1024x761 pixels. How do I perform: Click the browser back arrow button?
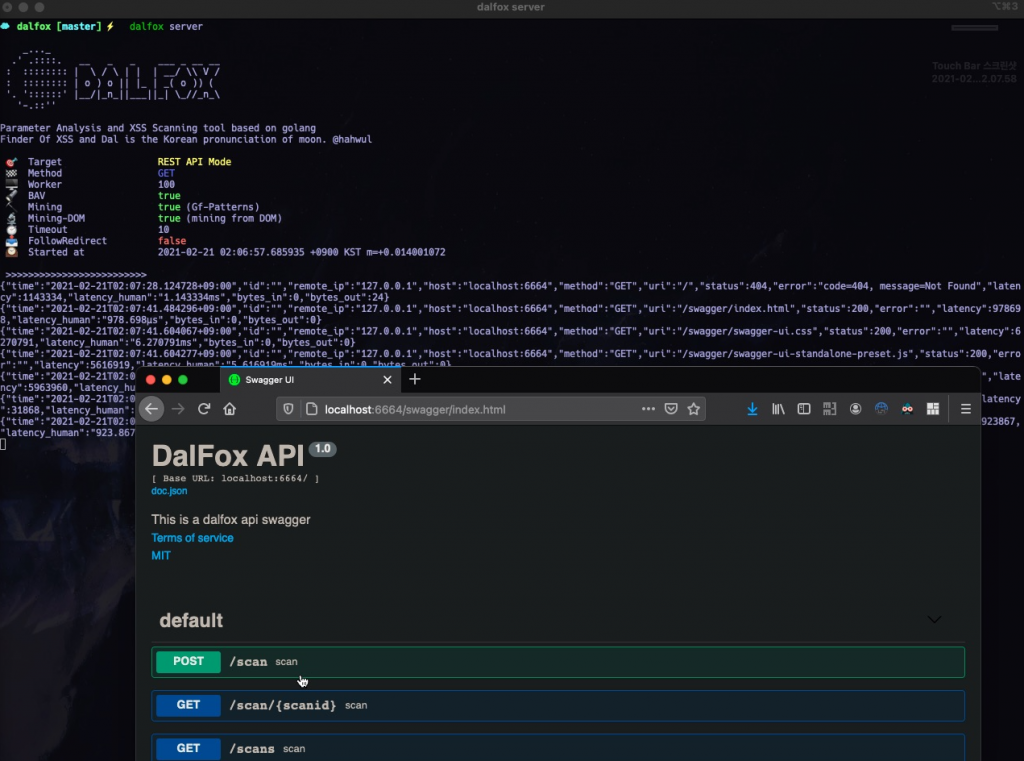[152, 409]
